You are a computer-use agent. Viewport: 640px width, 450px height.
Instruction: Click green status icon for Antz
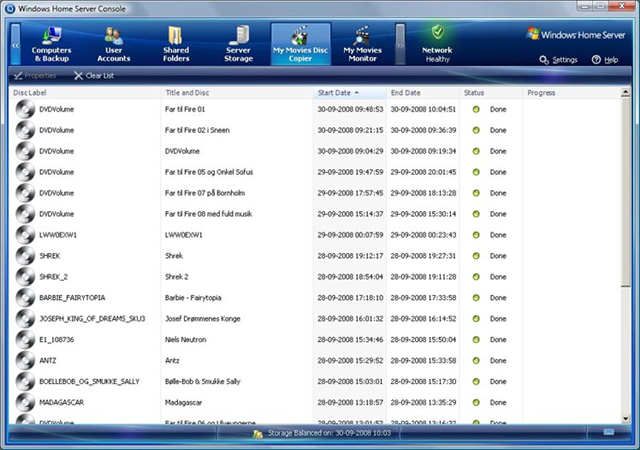pyautogui.click(x=476, y=361)
